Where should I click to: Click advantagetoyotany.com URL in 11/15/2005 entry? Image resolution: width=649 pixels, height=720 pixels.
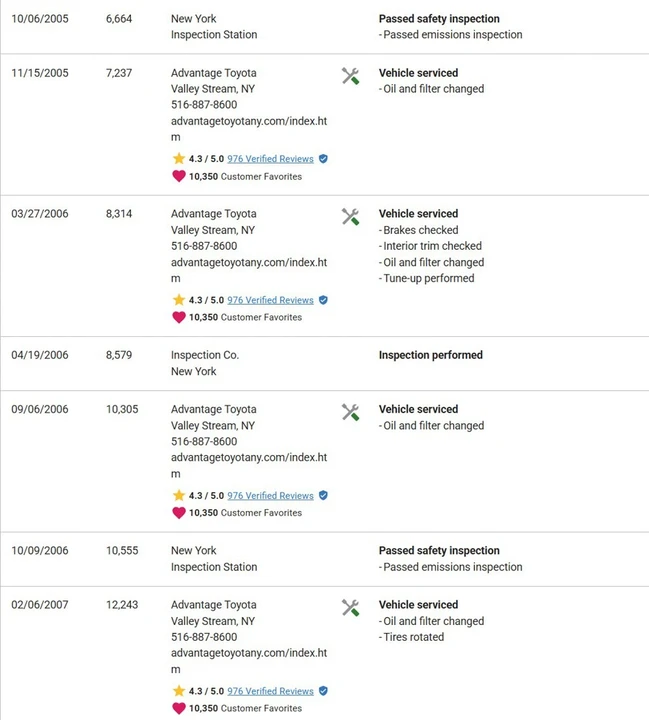click(249, 129)
